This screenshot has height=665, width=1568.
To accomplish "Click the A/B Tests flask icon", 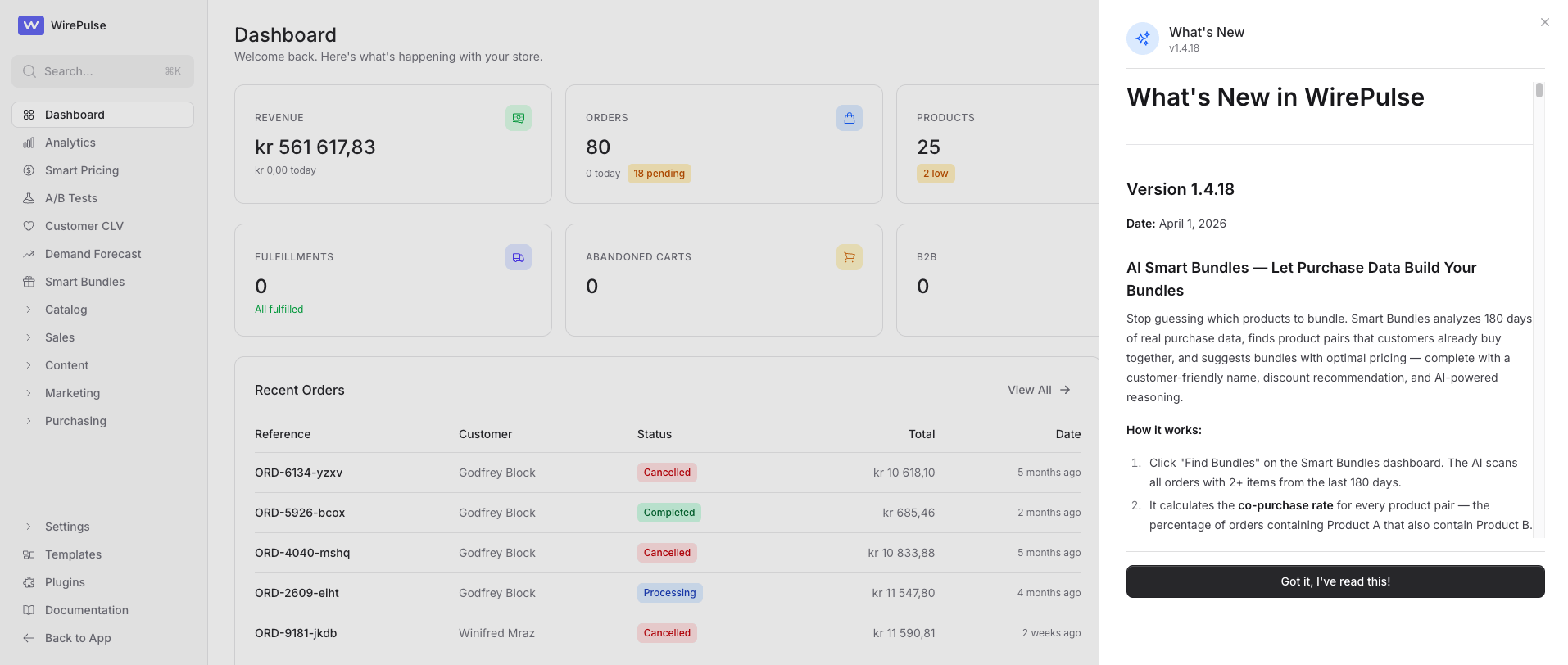I will tap(29, 198).
